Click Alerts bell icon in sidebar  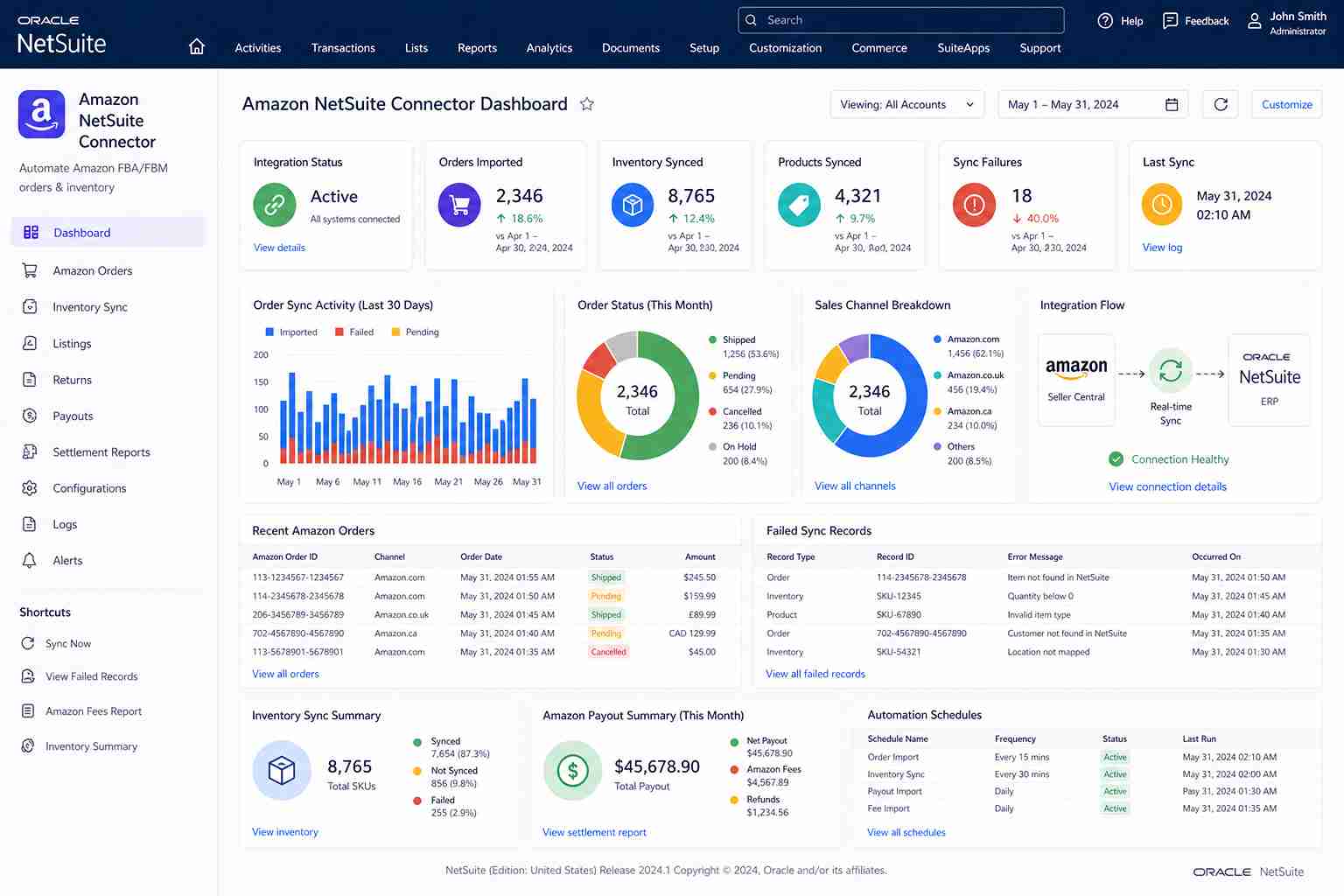tap(30, 560)
